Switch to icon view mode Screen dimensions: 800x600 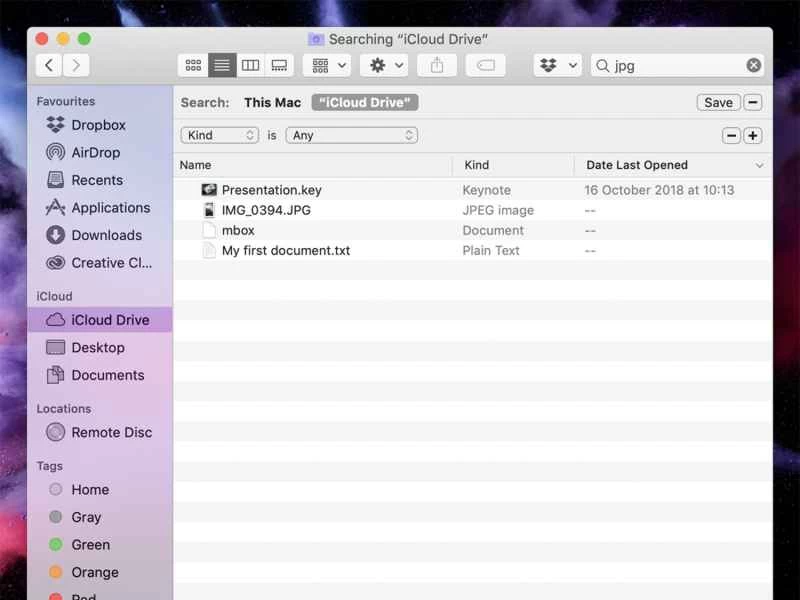(193, 65)
